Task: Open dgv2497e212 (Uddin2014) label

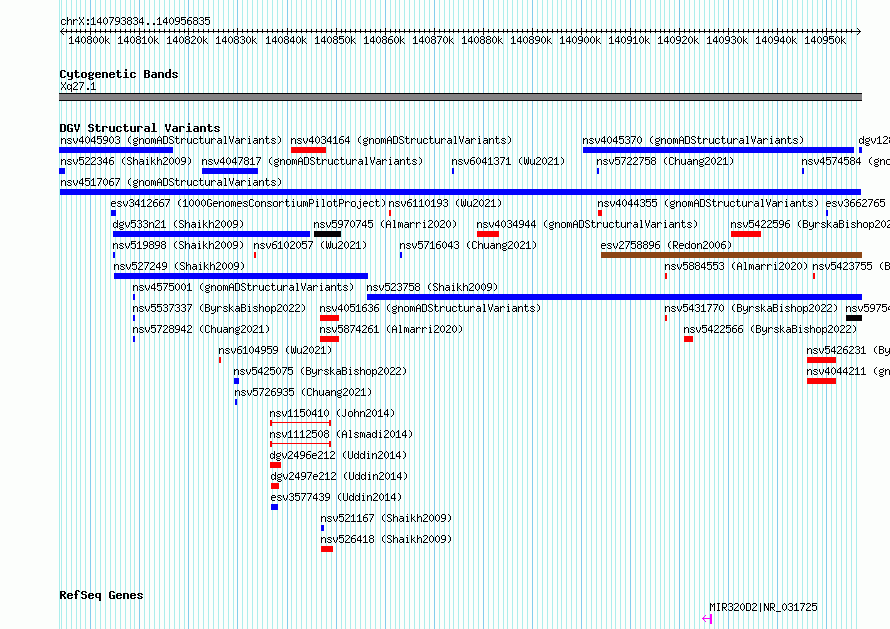Action: point(339,476)
